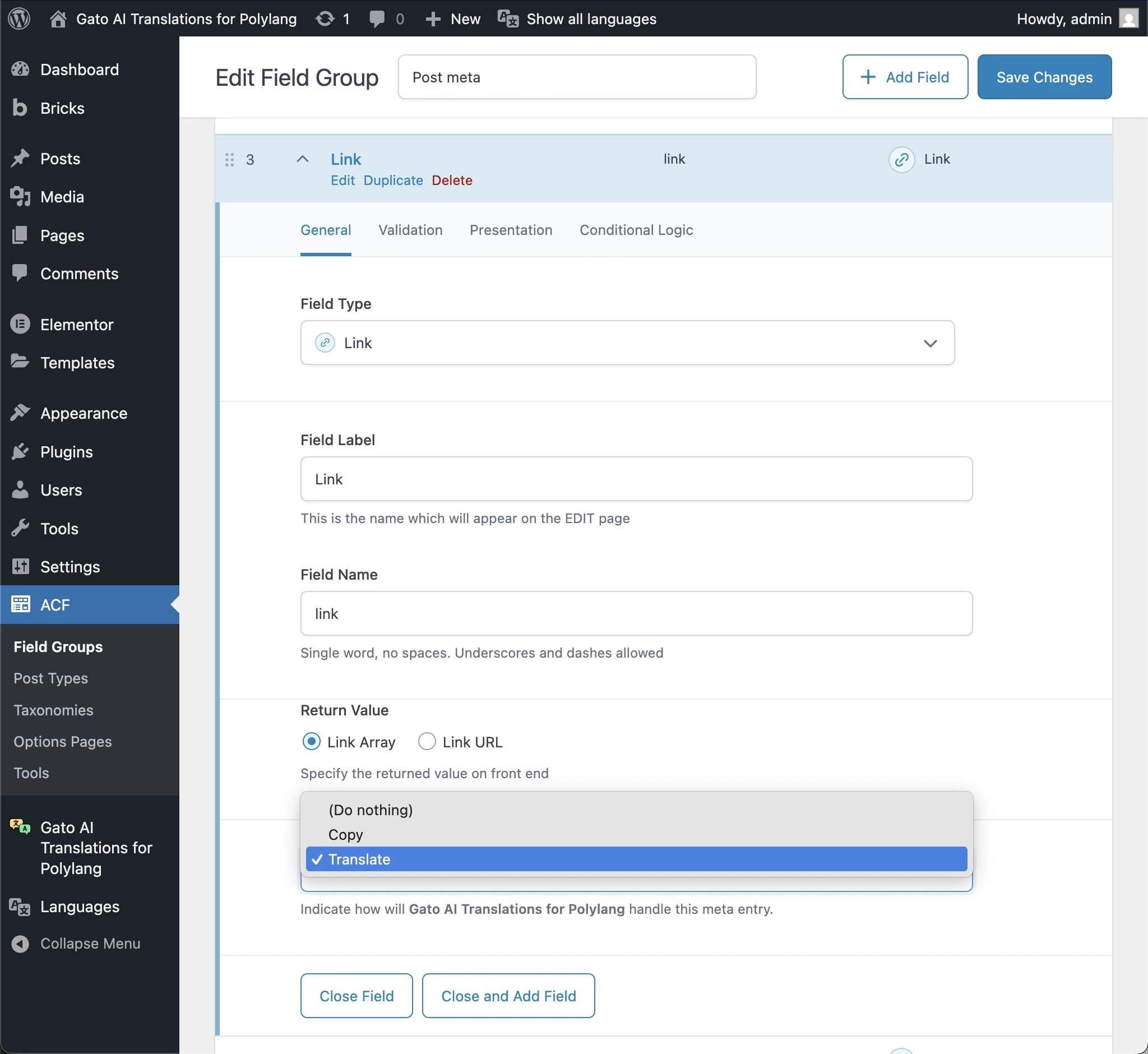Viewport: 1148px width, 1054px height.
Task: Choose the checked Translate option
Action: click(358, 859)
